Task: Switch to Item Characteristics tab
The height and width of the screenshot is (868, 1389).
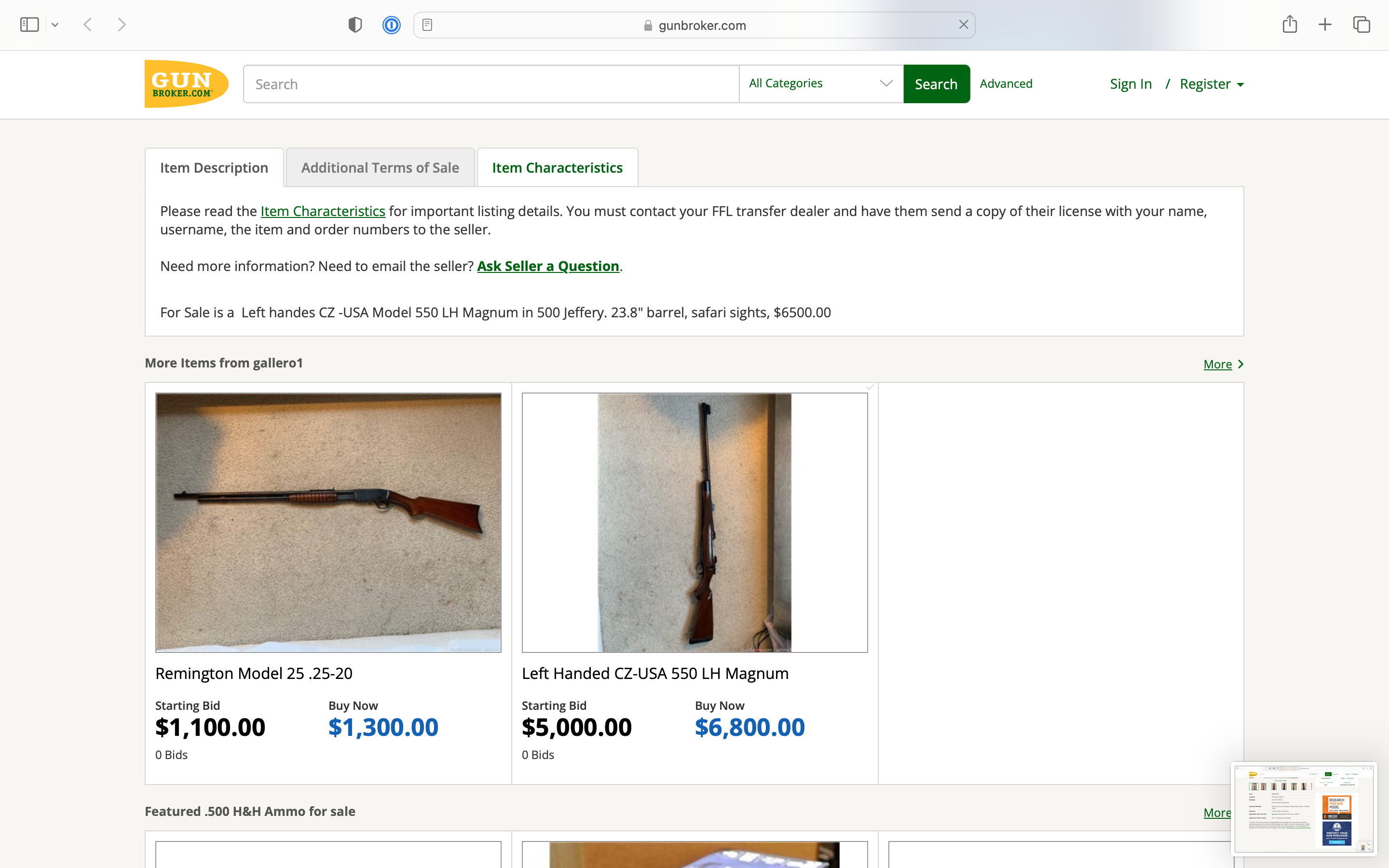Action: pyautogui.click(x=557, y=167)
